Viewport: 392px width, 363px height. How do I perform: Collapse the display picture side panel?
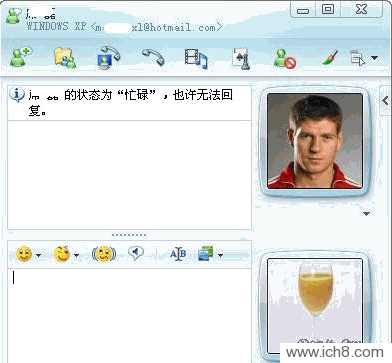coord(385,100)
